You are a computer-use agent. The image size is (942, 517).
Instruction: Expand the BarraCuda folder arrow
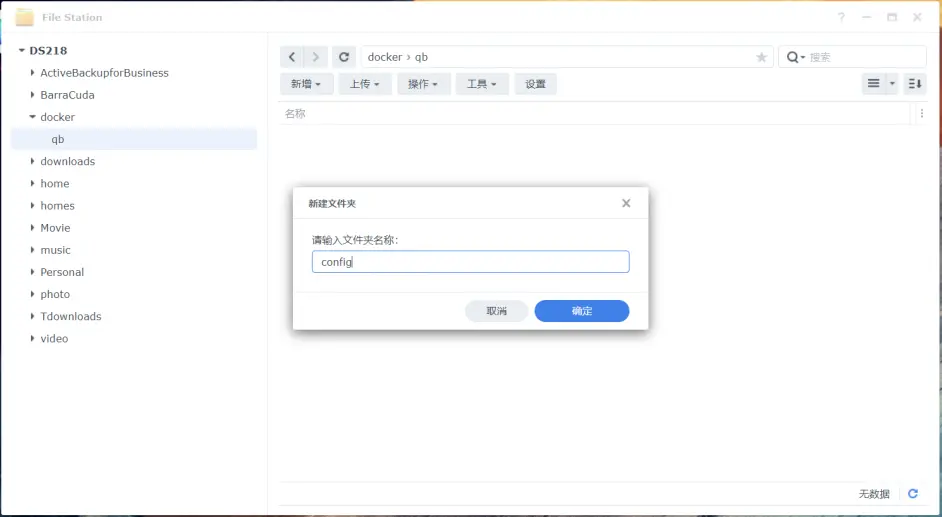point(32,95)
